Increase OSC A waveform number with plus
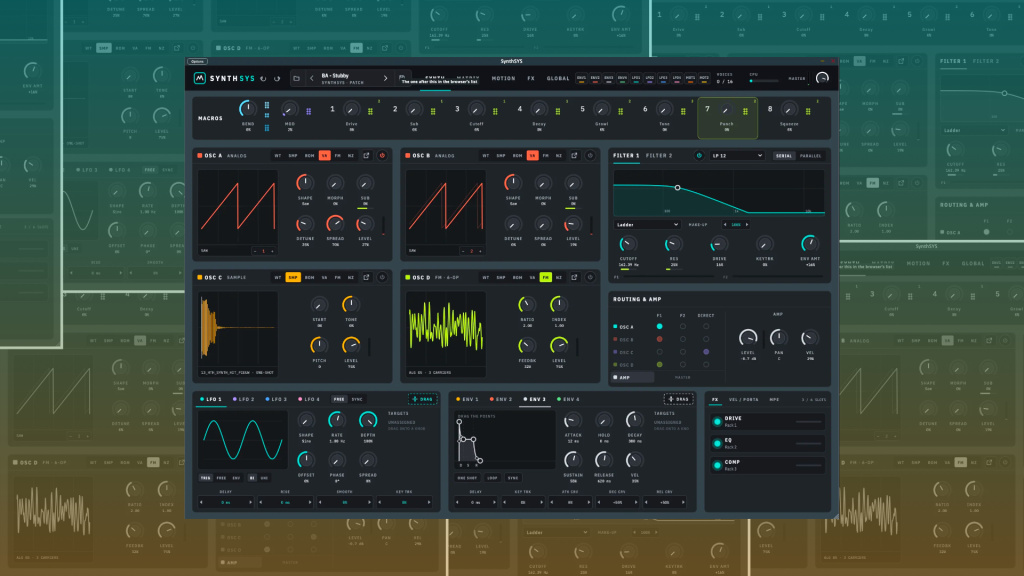Viewport: 1024px width, 576px height. [x=272, y=251]
